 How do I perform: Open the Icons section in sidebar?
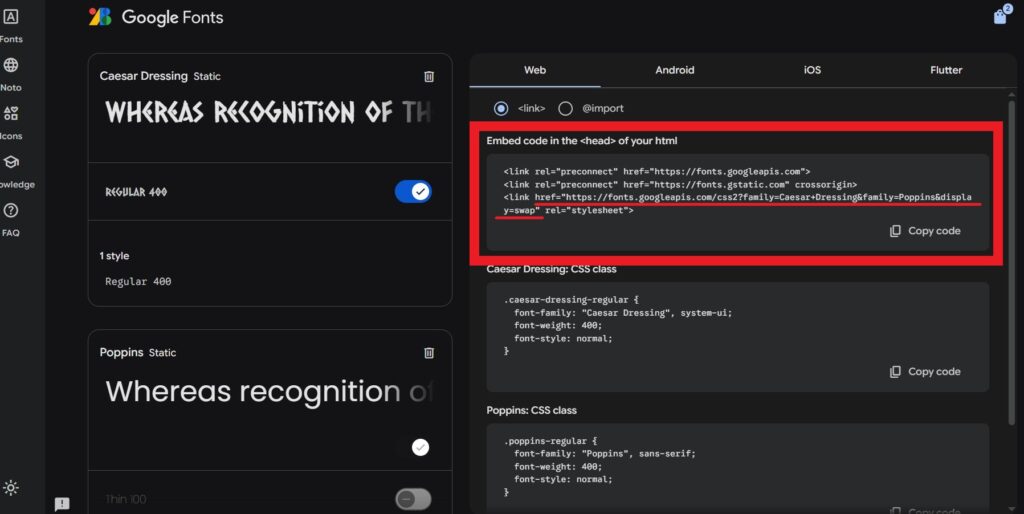[11, 121]
